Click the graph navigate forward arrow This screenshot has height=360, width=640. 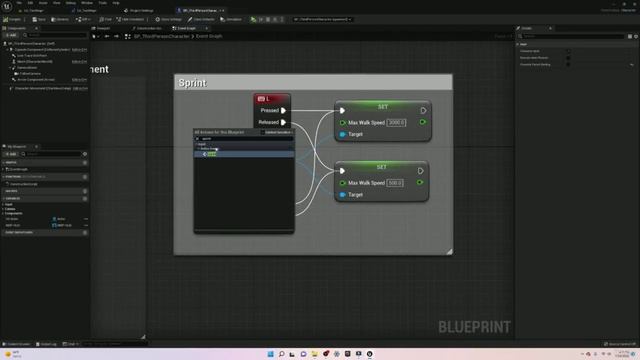point(116,36)
